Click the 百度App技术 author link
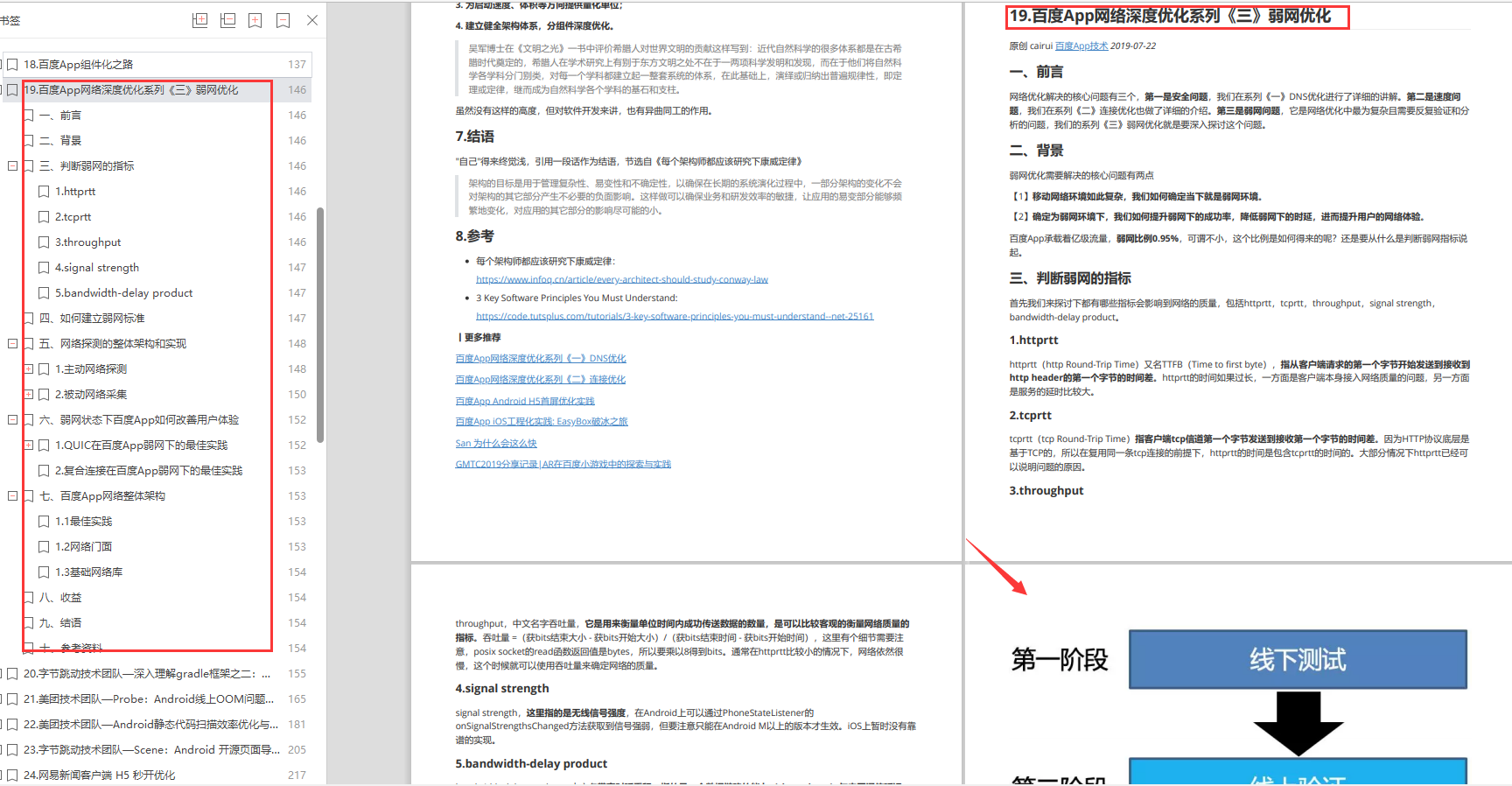 tap(1081, 46)
